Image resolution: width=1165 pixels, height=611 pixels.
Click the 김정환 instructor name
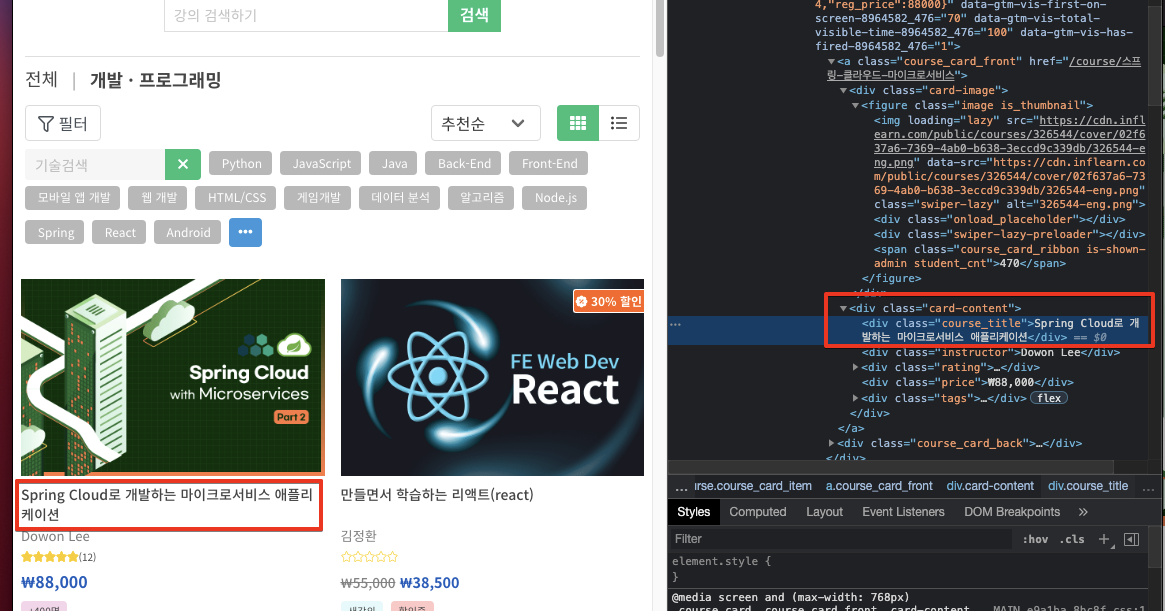(x=358, y=536)
